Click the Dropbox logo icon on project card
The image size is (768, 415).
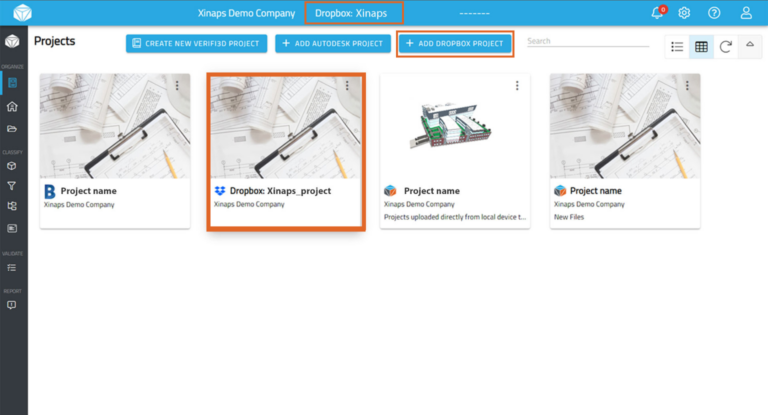pos(220,191)
